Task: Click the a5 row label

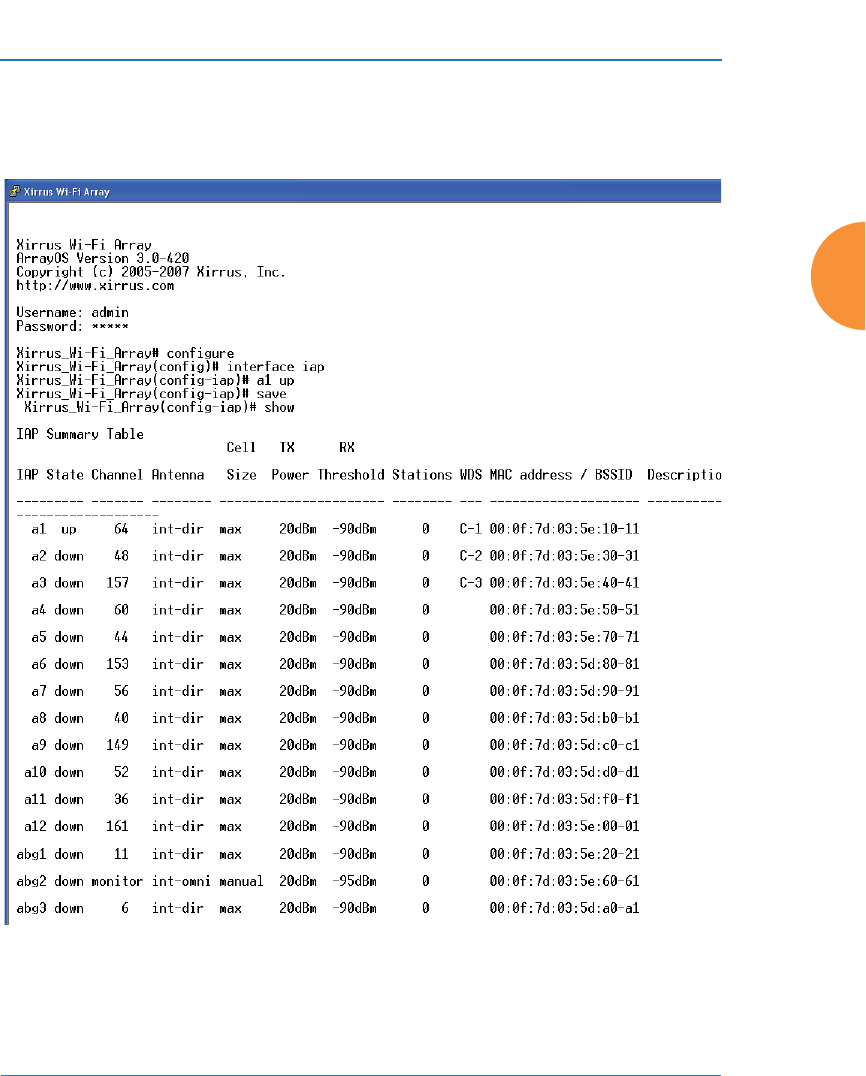Action: pyautogui.click(x=38, y=638)
